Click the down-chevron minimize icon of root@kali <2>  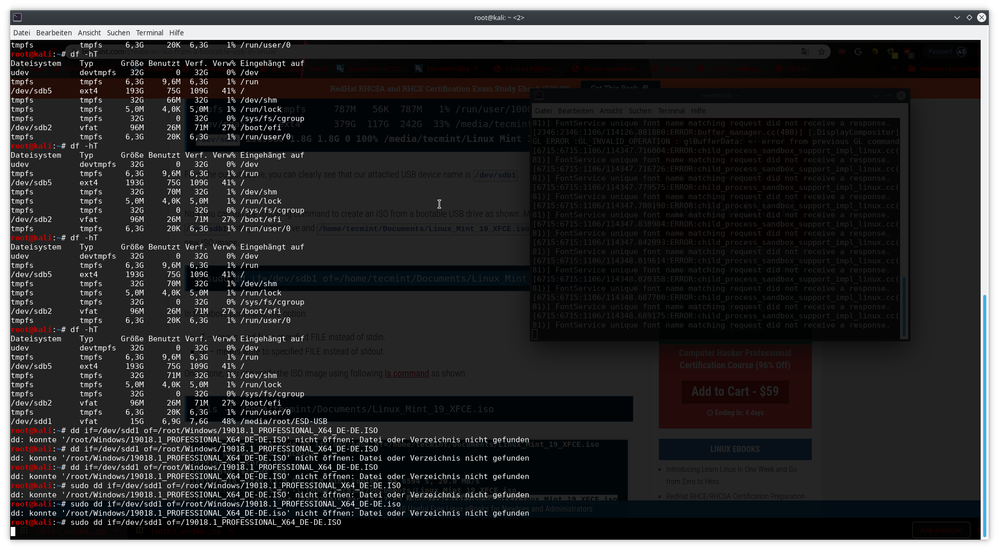coord(956,17)
